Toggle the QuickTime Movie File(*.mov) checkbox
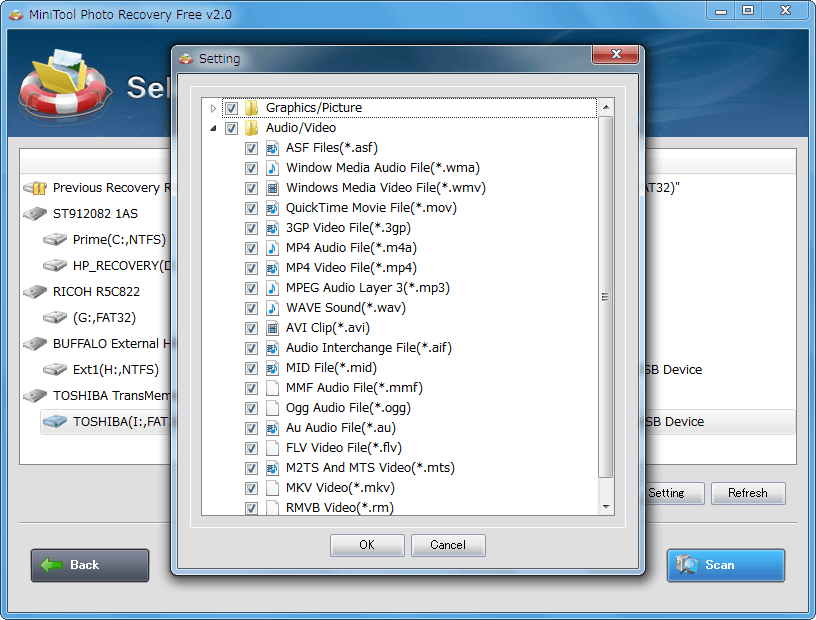Viewport: 816px width, 620px height. [x=251, y=208]
